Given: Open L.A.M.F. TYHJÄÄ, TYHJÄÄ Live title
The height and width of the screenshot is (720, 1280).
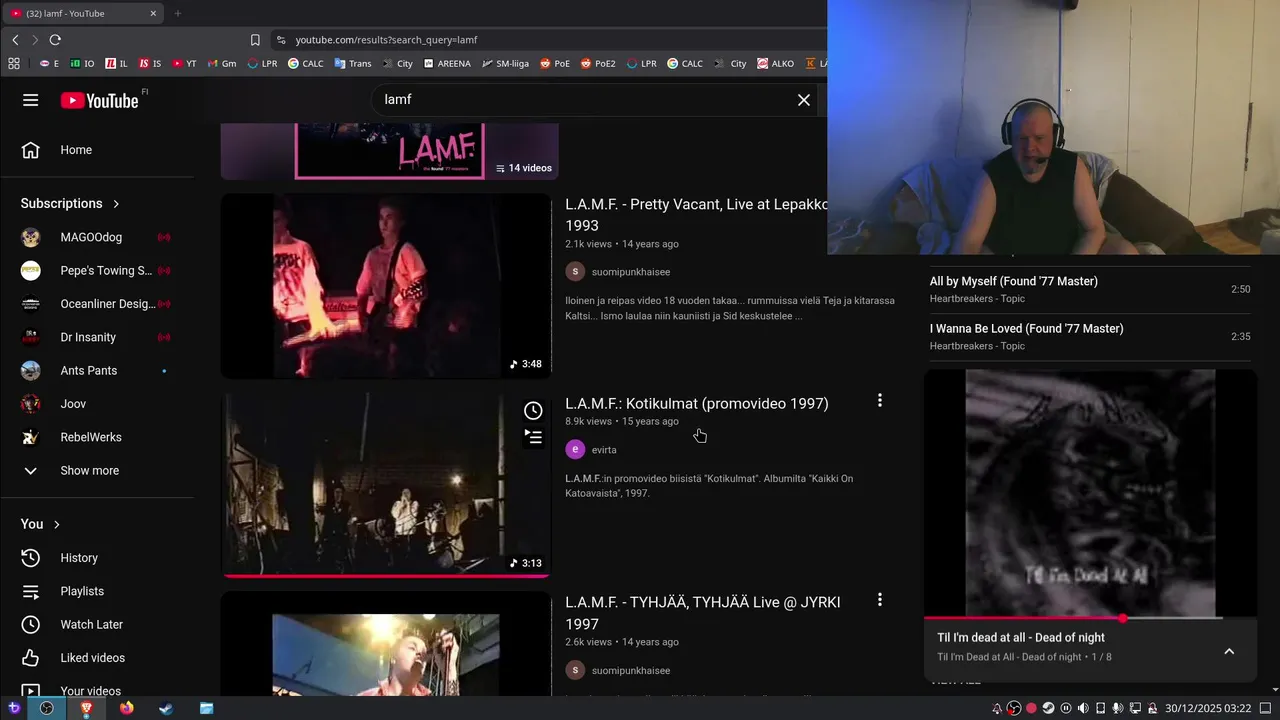Looking at the screenshot, I should point(703,613).
